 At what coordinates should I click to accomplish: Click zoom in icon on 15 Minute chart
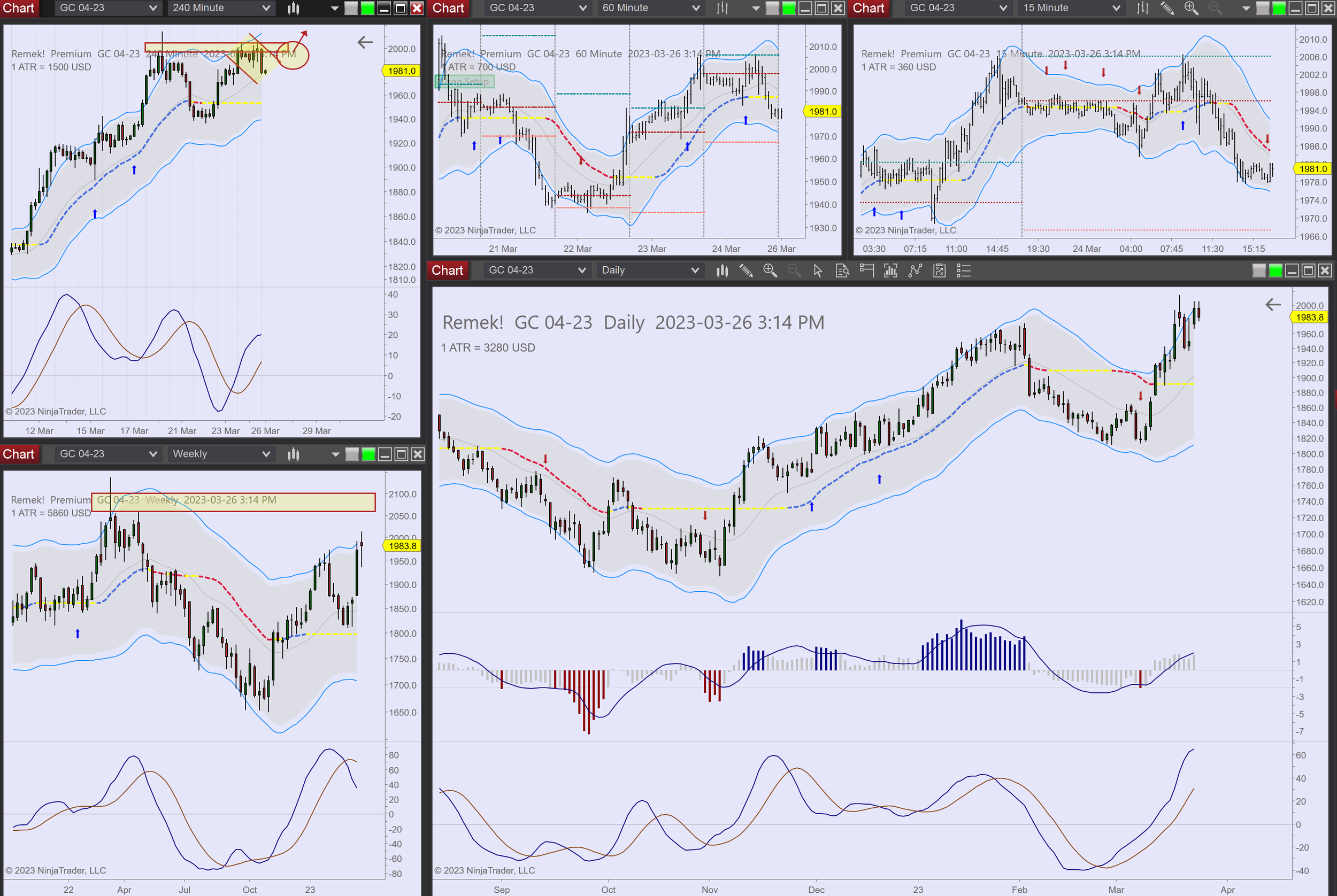(1191, 8)
